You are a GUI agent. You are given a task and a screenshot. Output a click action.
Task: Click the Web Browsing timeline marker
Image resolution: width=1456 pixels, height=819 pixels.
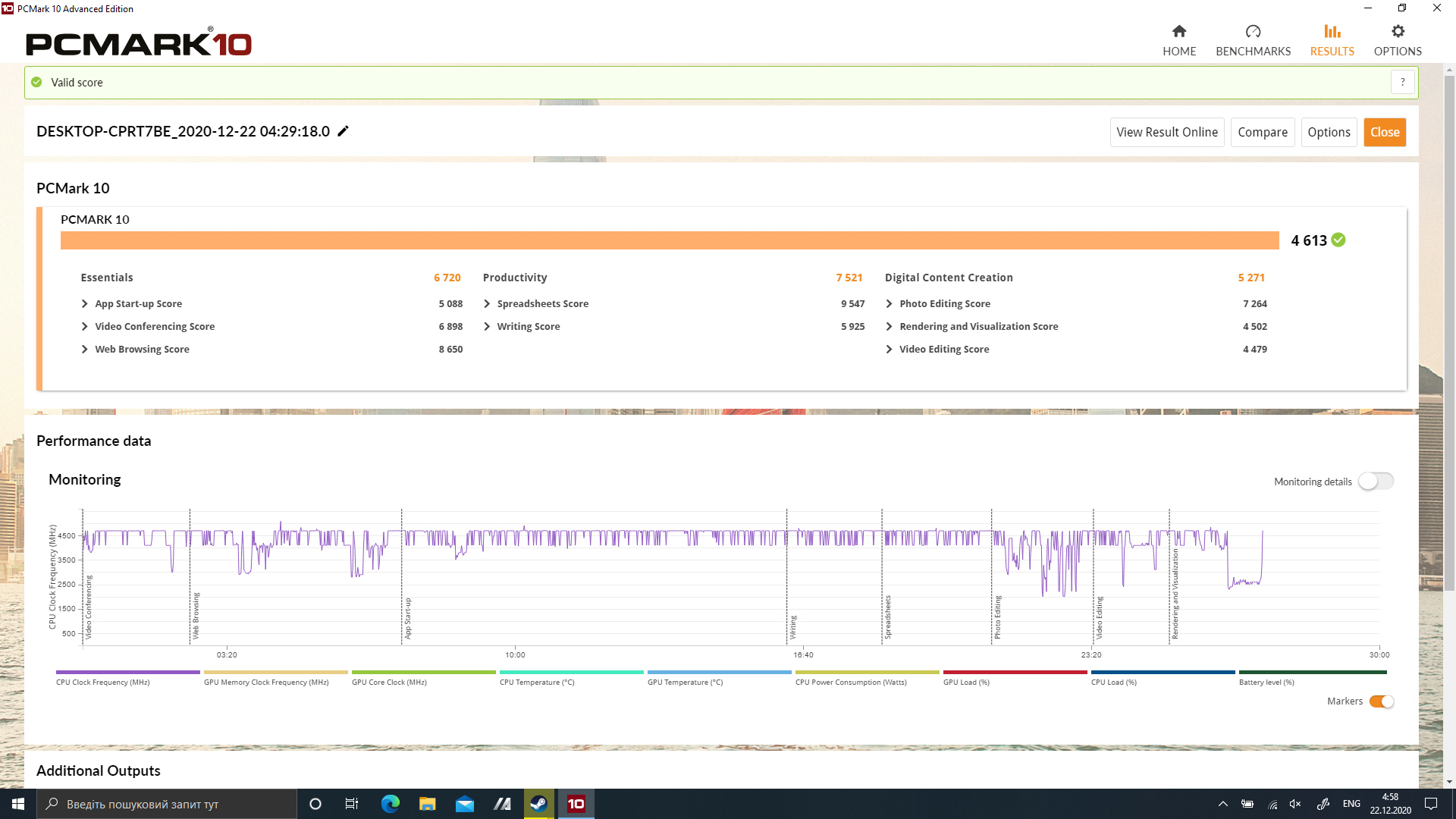click(x=196, y=615)
